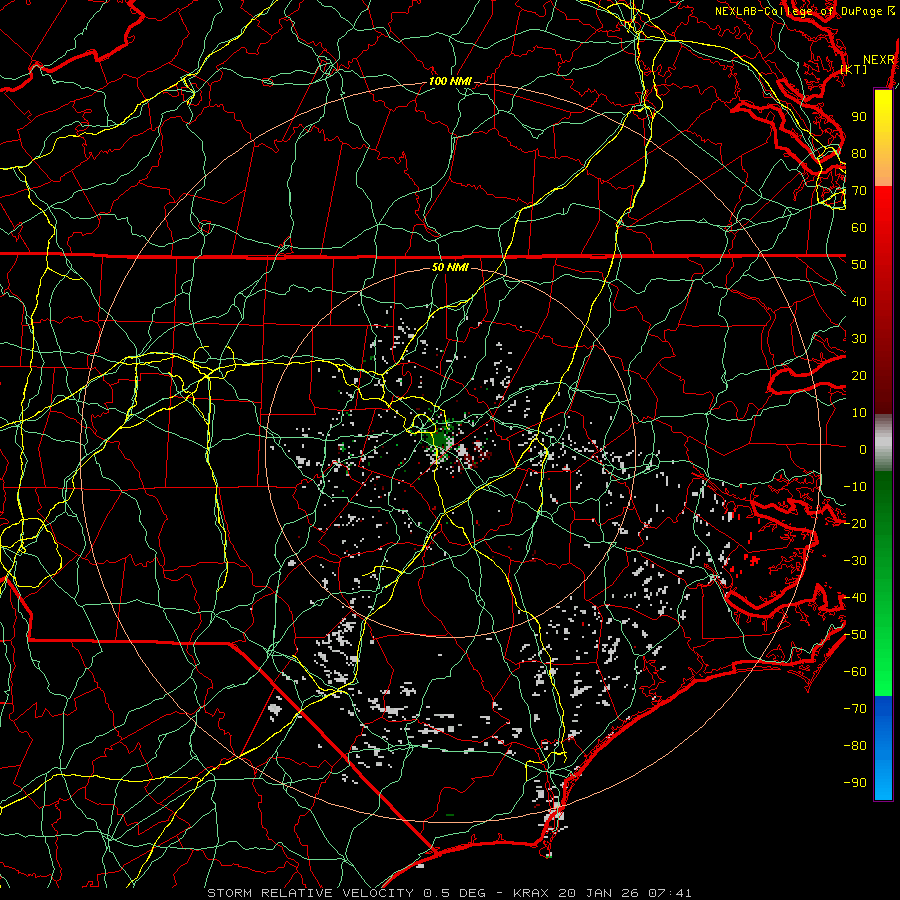Click the 80 label on velocity scale

tap(859, 153)
